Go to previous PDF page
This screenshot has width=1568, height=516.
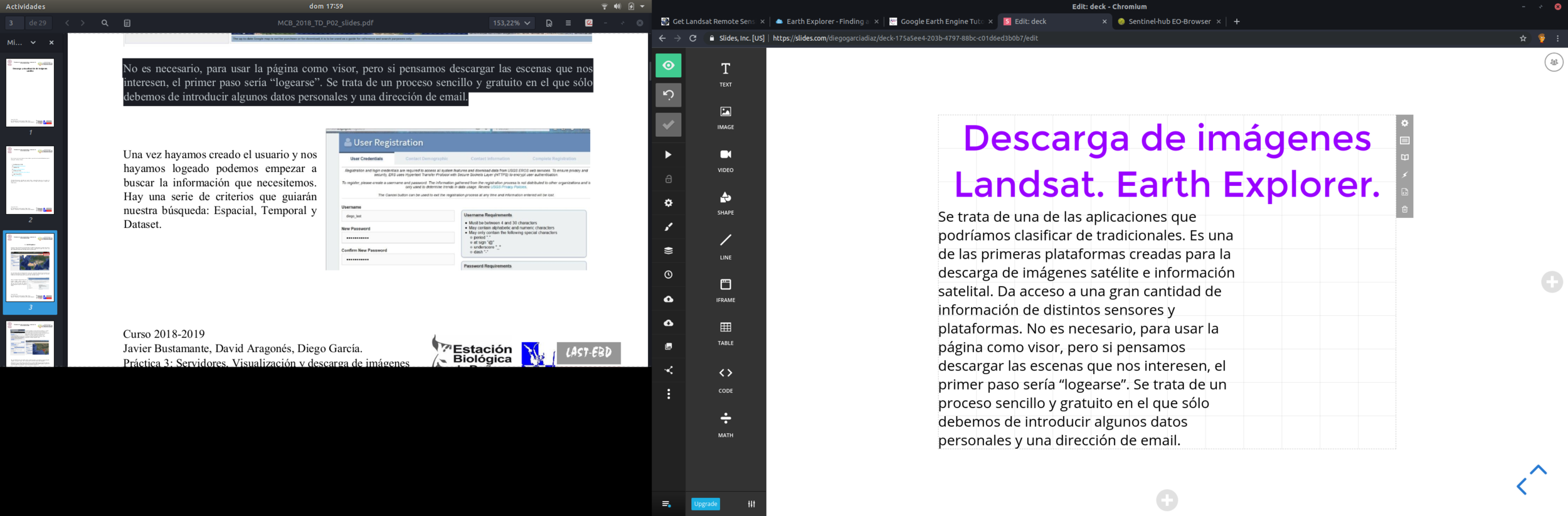[67, 23]
